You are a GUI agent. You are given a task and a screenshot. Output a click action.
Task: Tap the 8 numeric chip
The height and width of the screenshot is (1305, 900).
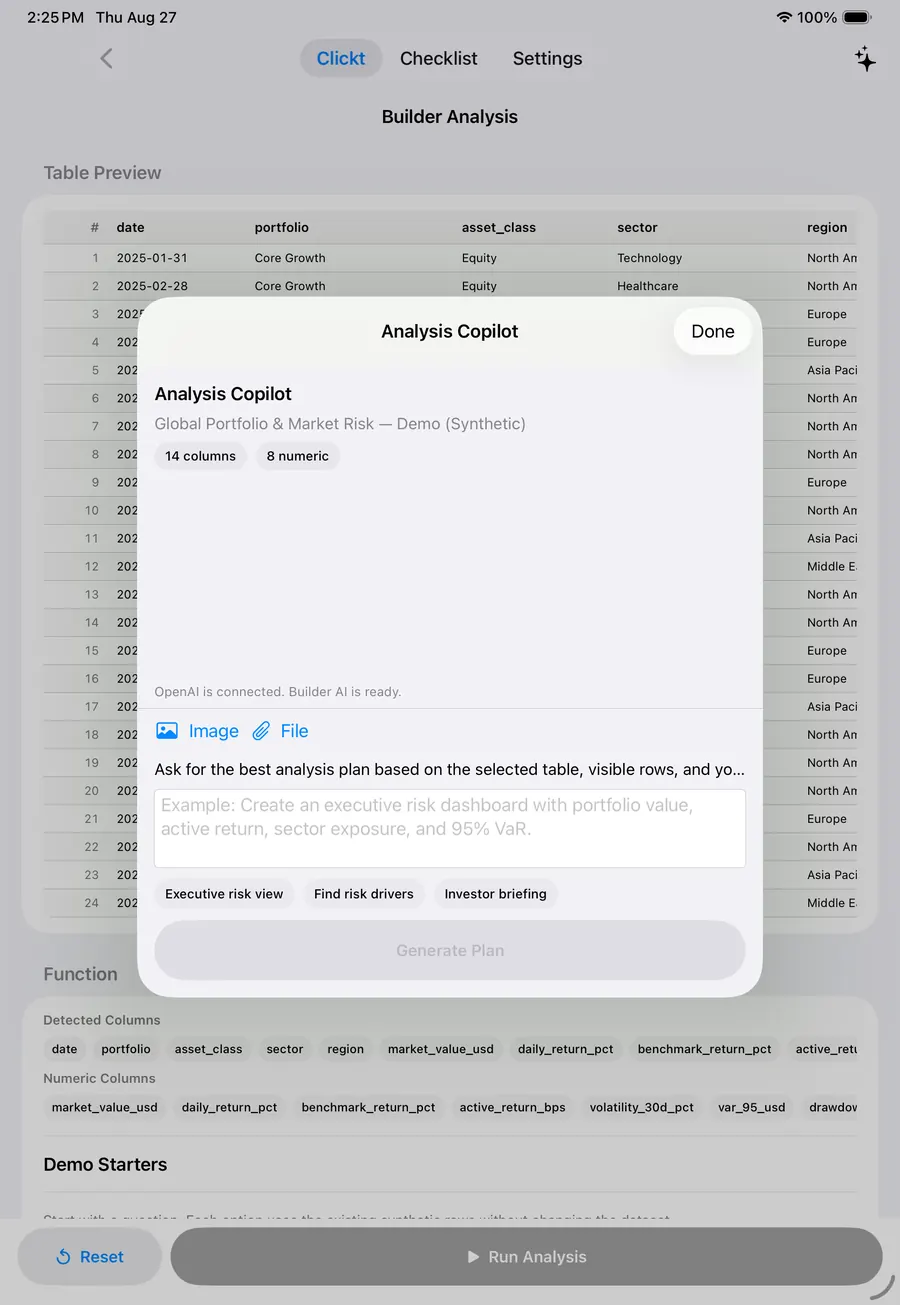pyautogui.click(x=298, y=456)
